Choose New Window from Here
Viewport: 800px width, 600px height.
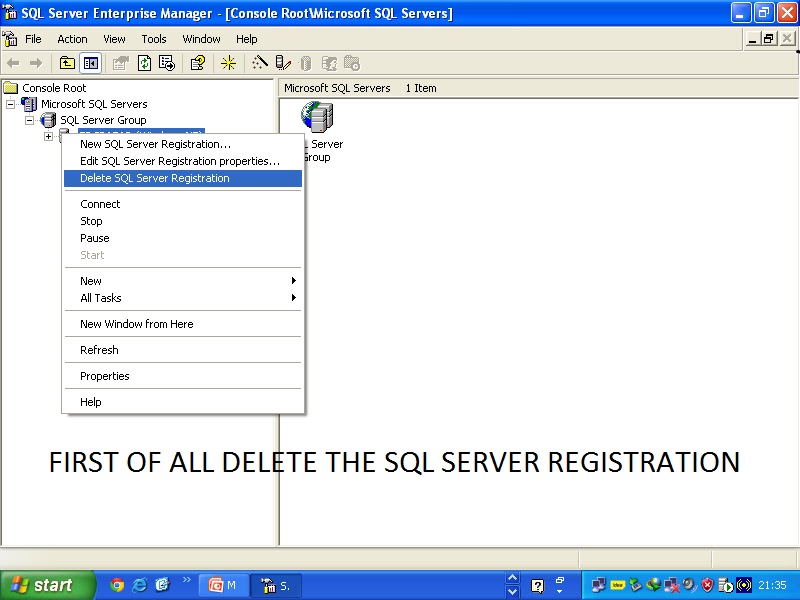pos(183,324)
